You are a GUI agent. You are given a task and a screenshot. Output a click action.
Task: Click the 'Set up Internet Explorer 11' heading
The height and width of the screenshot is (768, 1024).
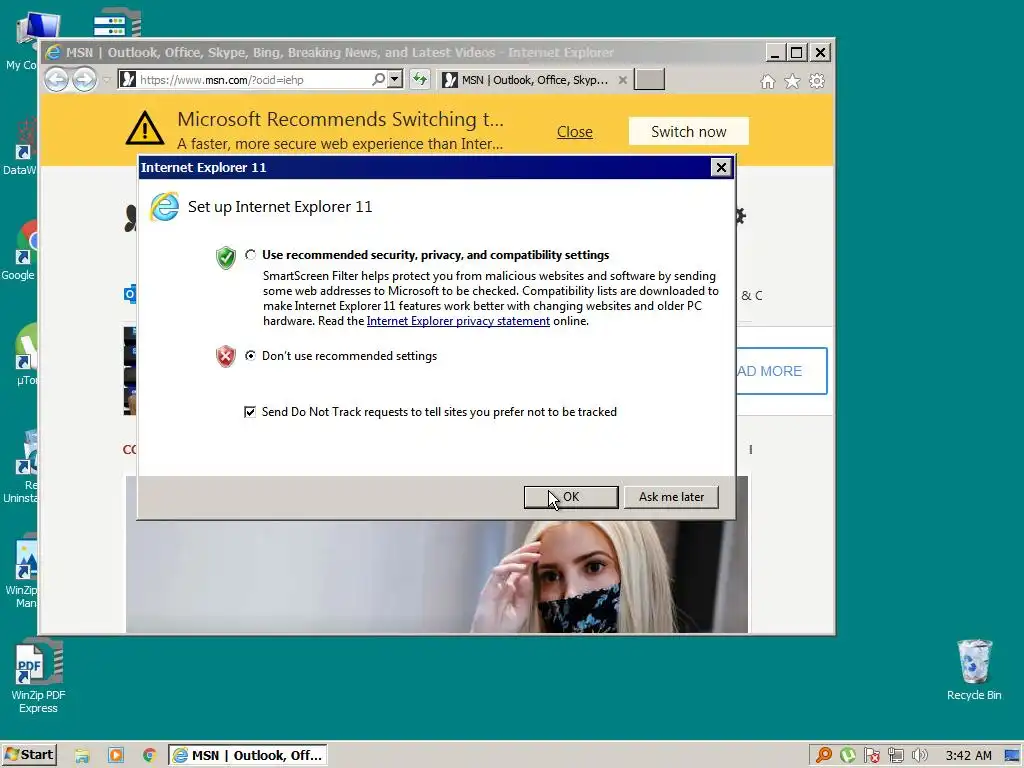tap(280, 207)
